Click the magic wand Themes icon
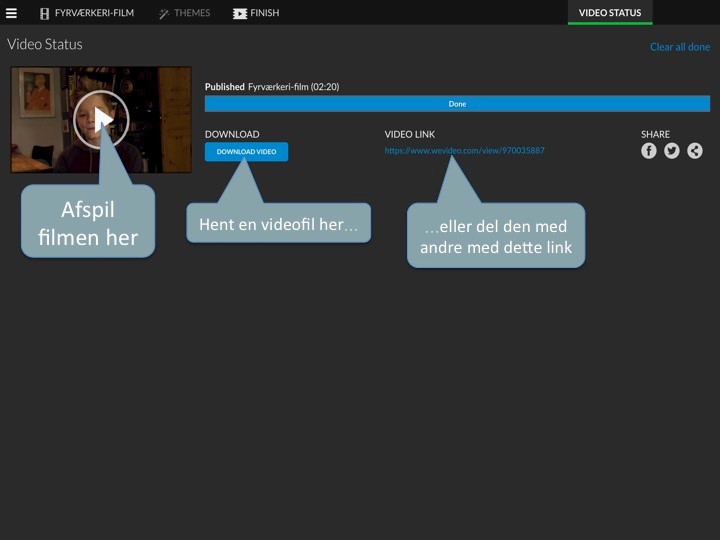 click(x=164, y=14)
